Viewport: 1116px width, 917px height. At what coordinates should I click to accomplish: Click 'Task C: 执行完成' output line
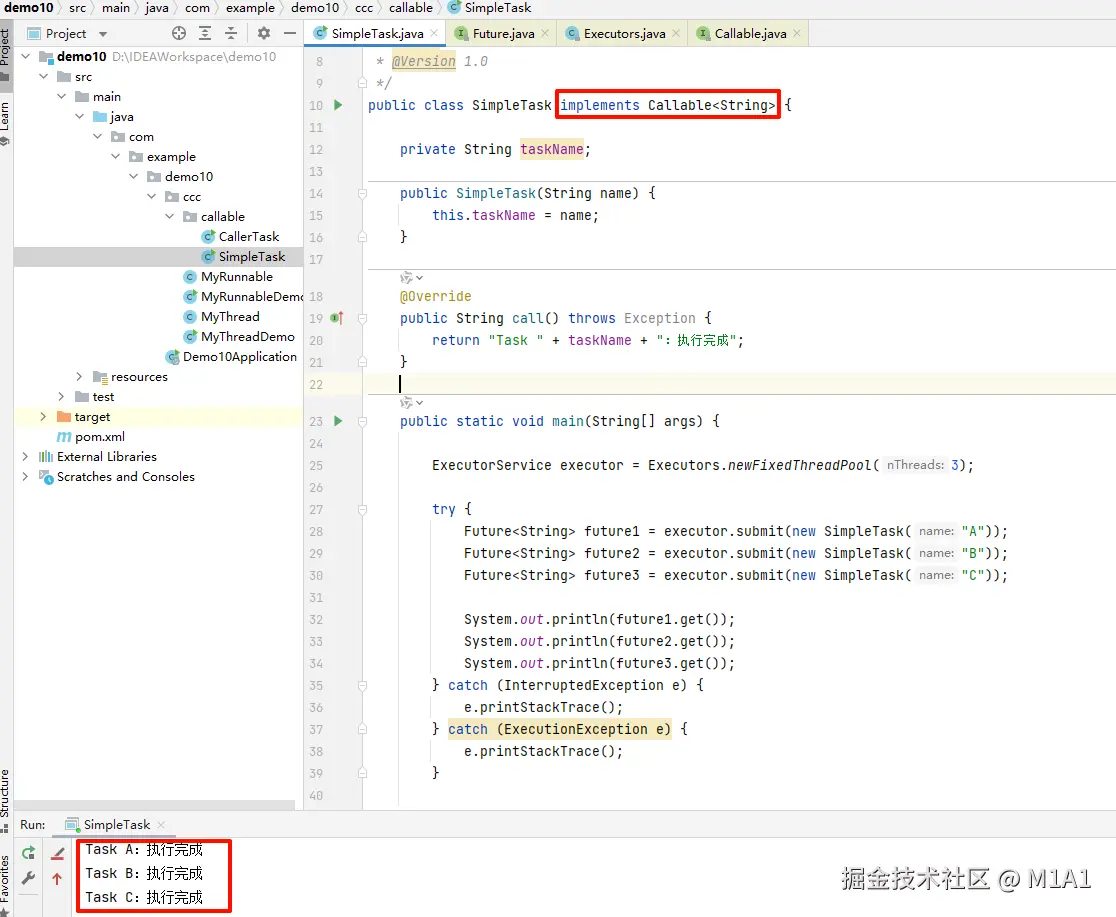(x=144, y=897)
